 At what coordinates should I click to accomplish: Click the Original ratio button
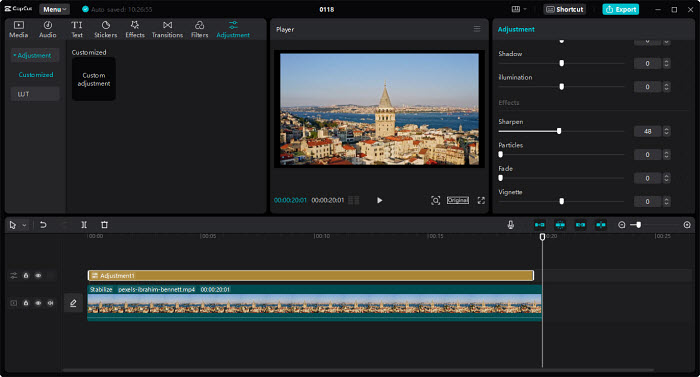tap(458, 200)
